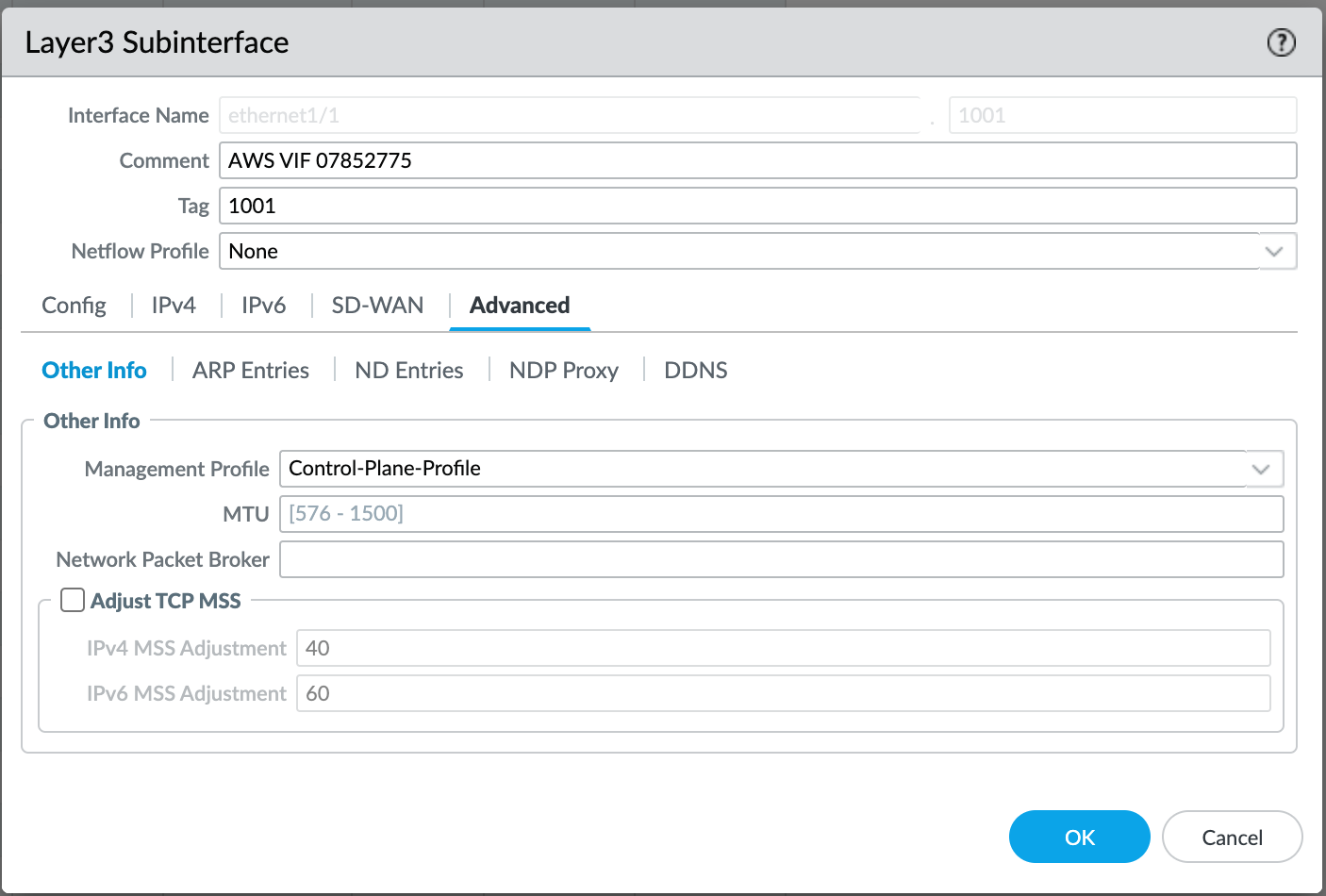Screen dimensions: 1326x896
Task: Click the Cancel button
Action: click(x=1232, y=838)
